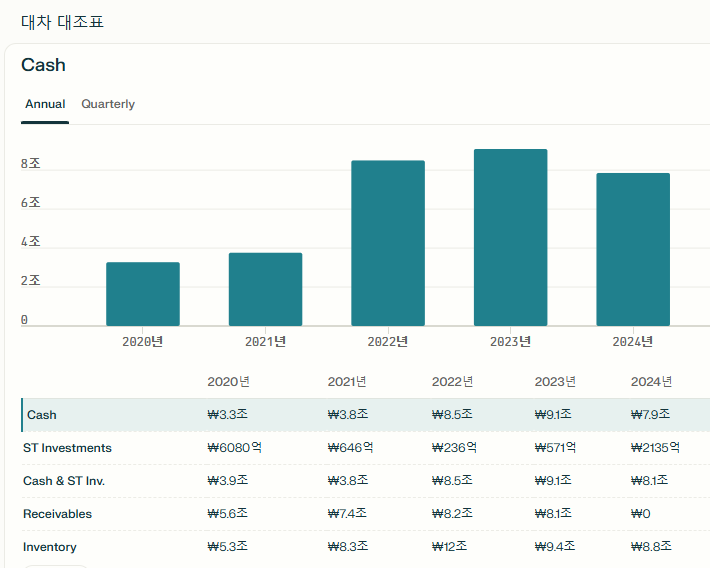This screenshot has width=710, height=568.
Task: Click the ₩9.4조 Inventory value
Action: click(555, 547)
